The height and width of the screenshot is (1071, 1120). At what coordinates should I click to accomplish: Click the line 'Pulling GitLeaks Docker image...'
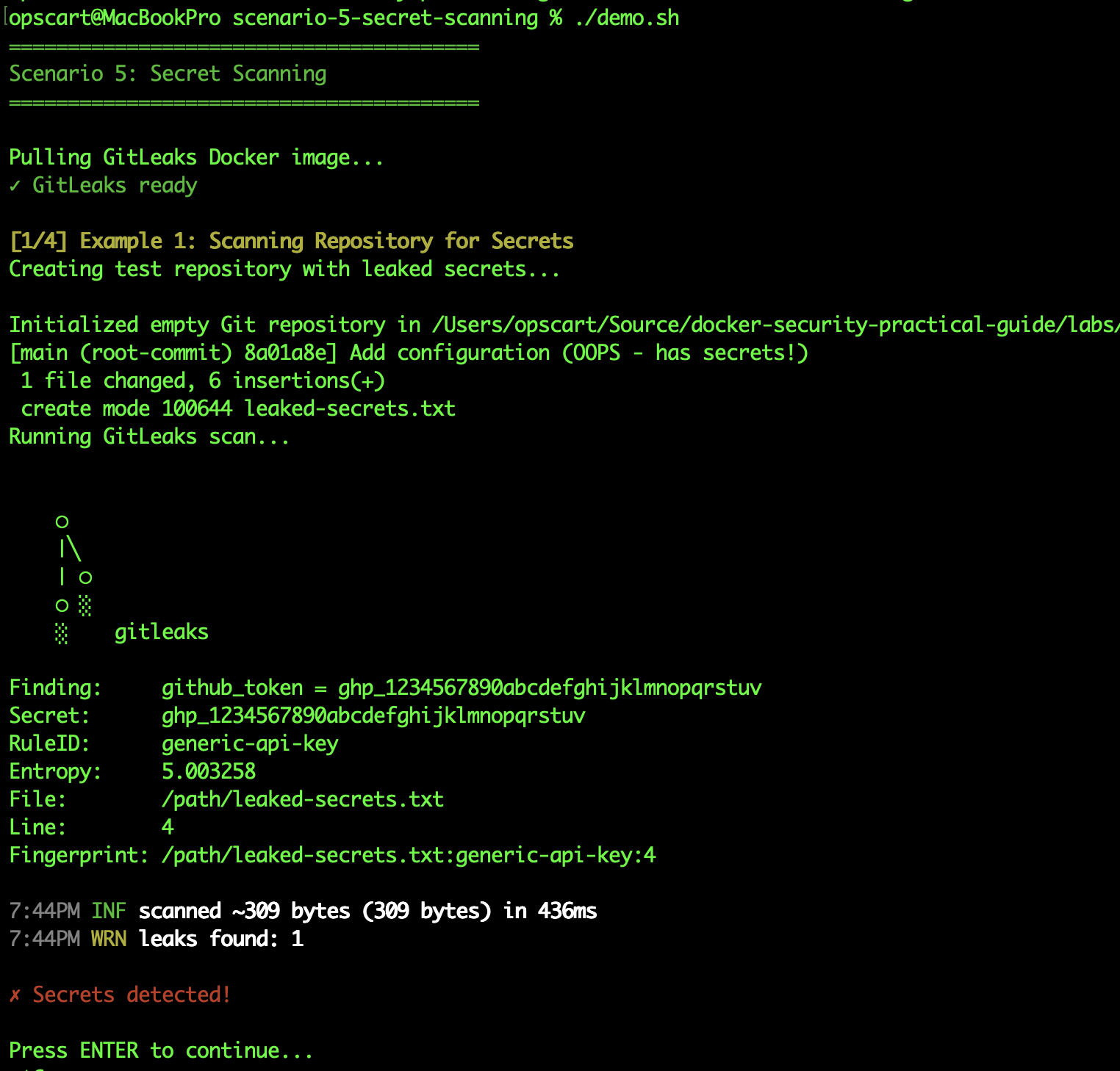pyautogui.click(x=196, y=157)
